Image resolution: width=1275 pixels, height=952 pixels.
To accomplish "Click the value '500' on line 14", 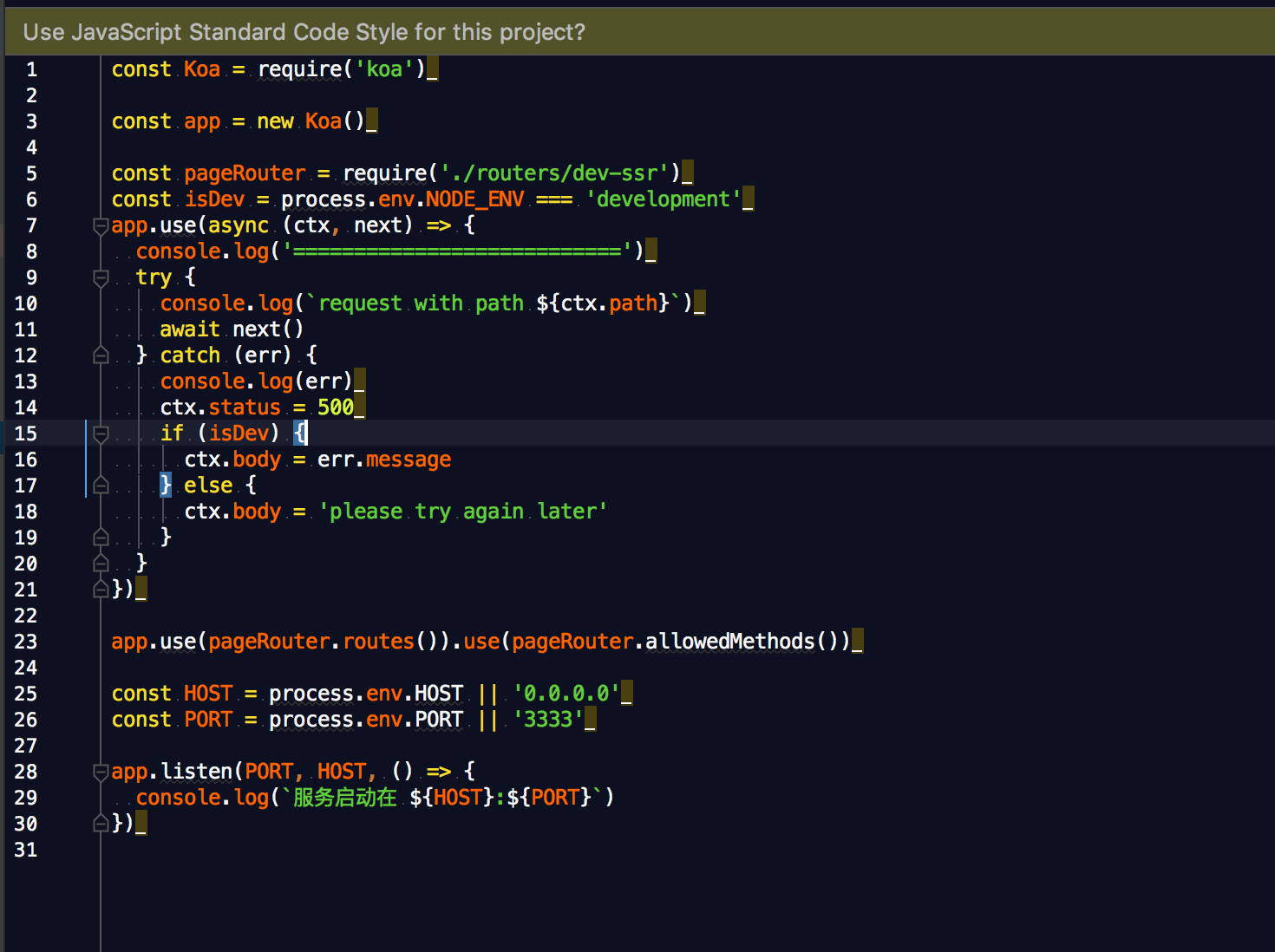I will tap(336, 408).
